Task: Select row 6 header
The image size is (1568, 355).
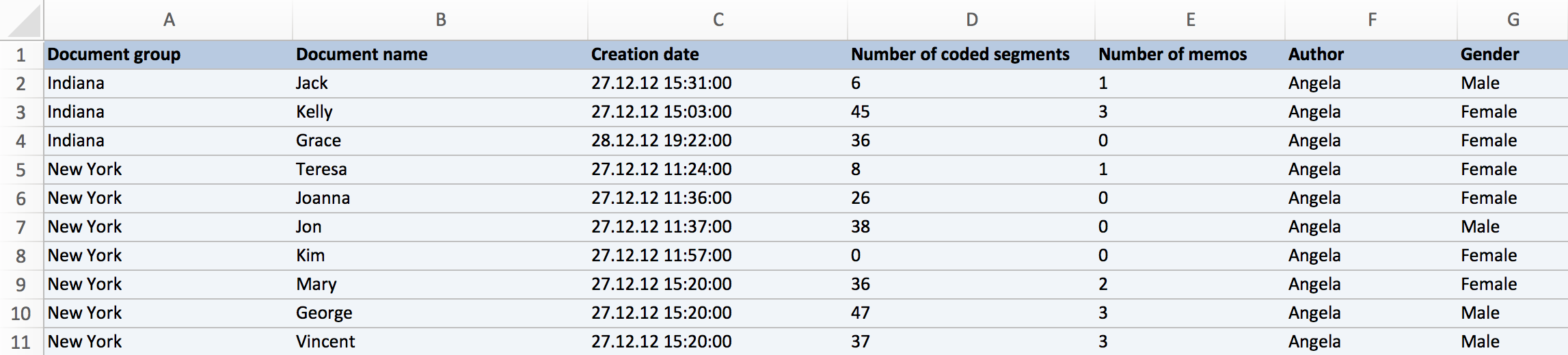Action: coord(21,198)
